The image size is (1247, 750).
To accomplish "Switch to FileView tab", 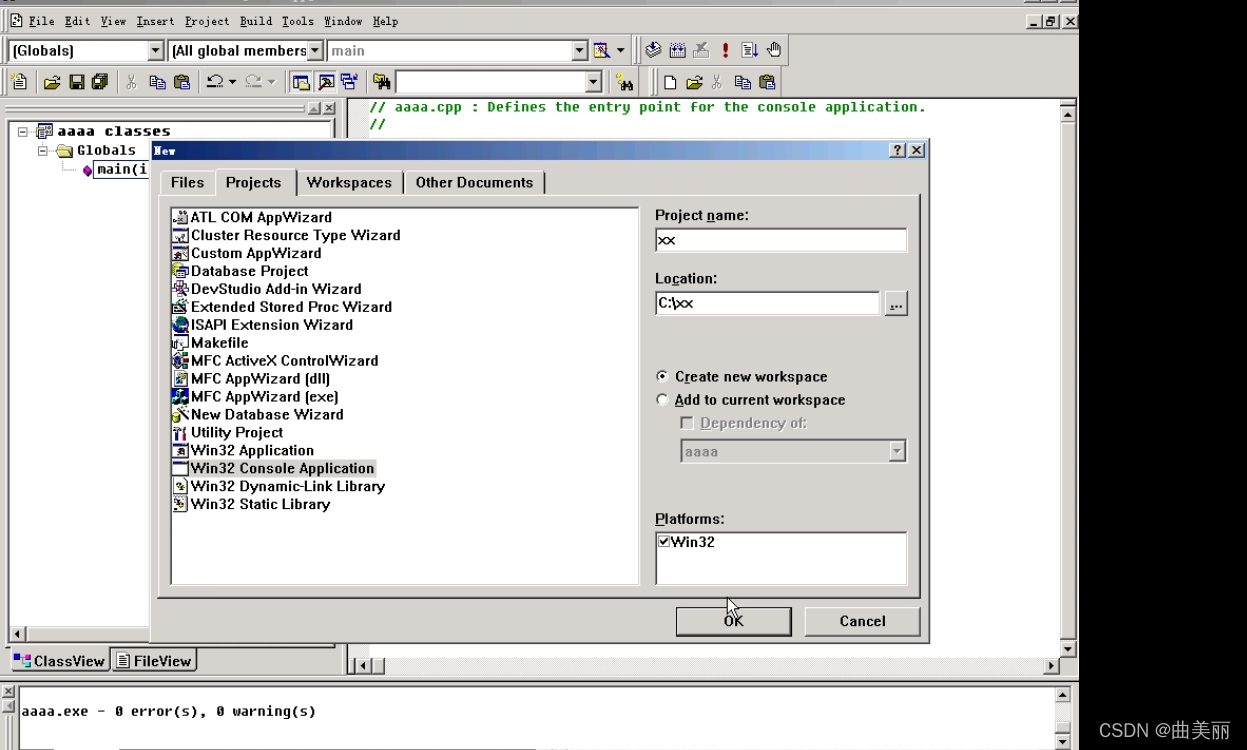I will 153,660.
